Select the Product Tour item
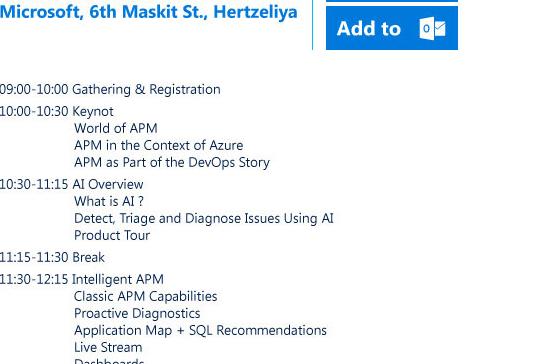 pyautogui.click(x=112, y=235)
